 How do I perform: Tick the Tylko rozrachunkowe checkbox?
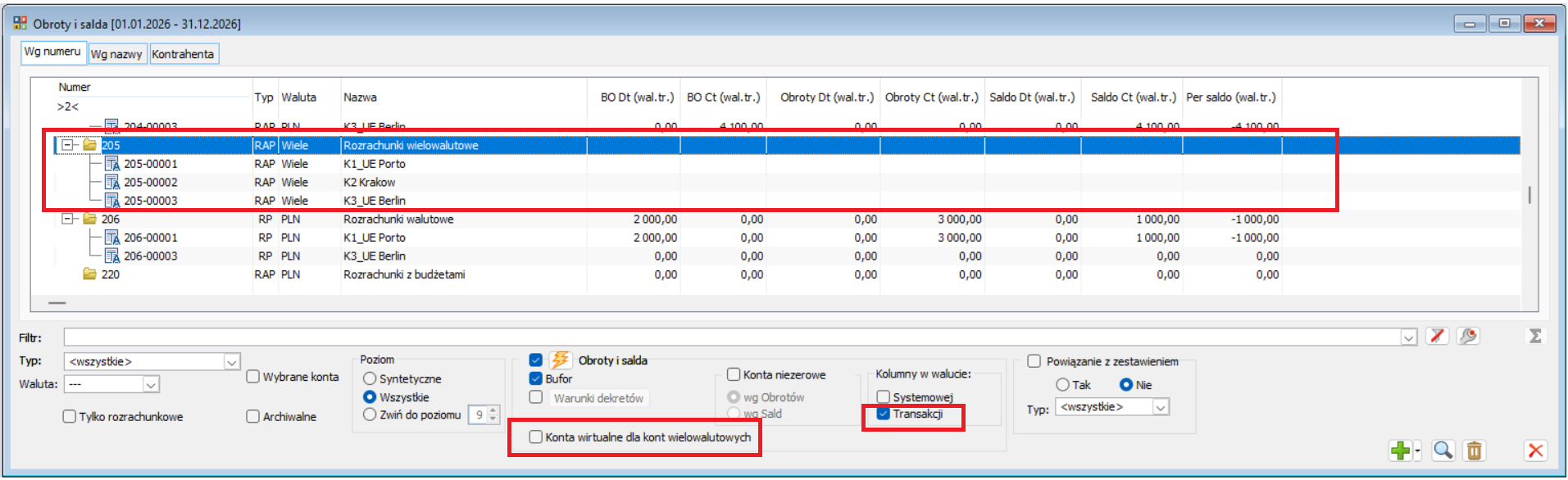tap(70, 417)
